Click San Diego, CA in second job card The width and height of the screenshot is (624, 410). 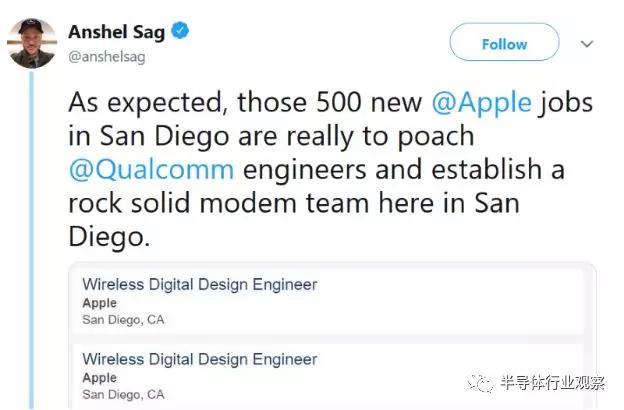123,394
